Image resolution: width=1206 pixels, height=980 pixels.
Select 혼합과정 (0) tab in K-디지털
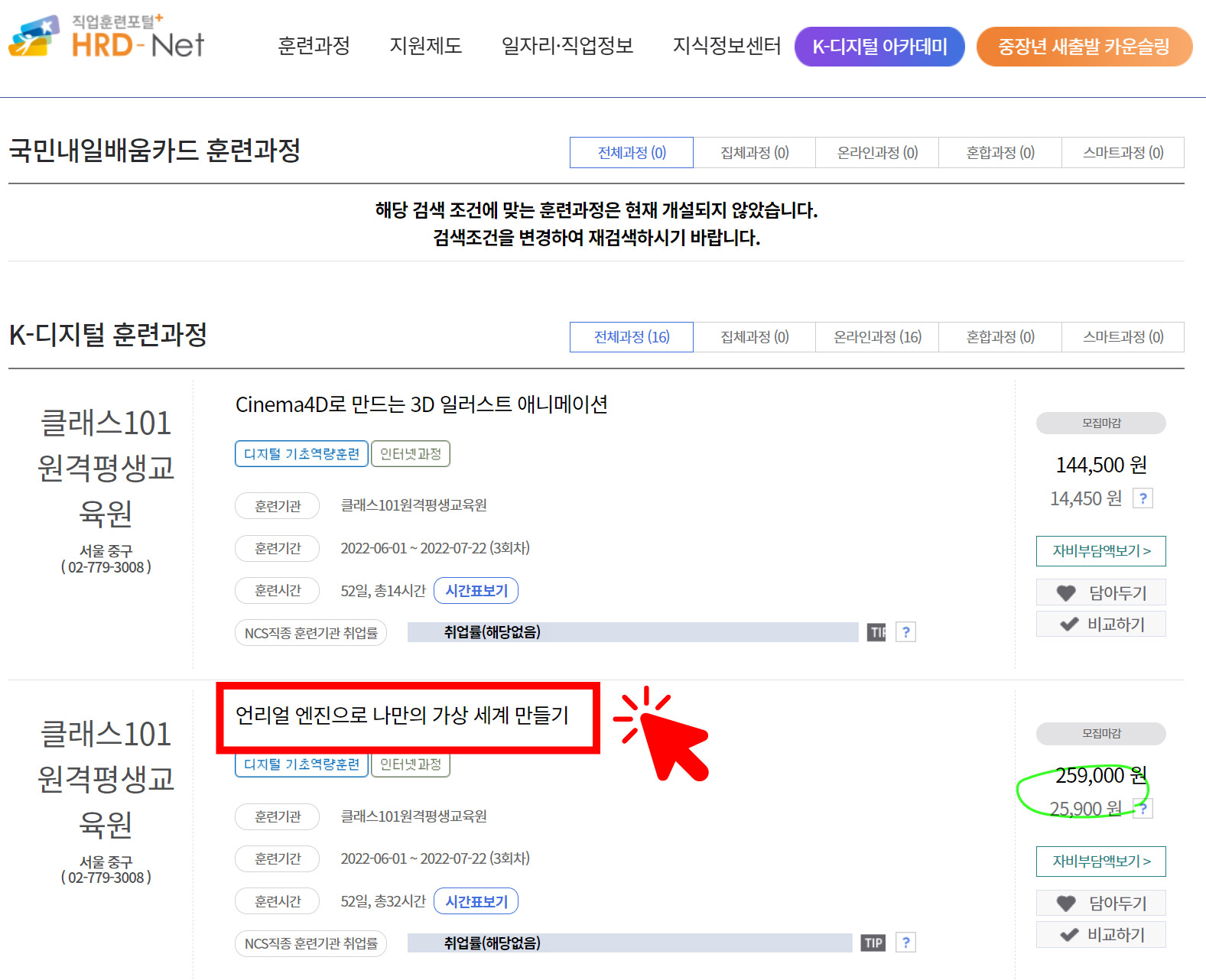(1000, 337)
